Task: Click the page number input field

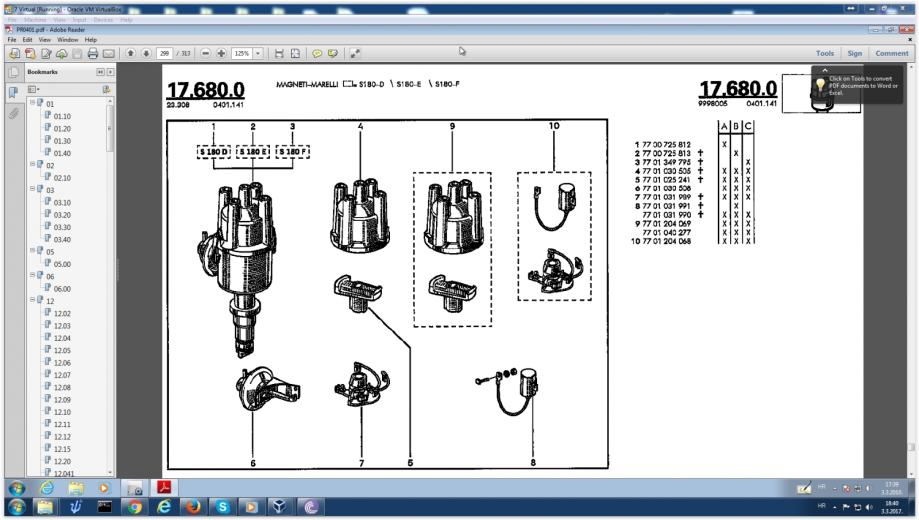Action: click(165, 53)
